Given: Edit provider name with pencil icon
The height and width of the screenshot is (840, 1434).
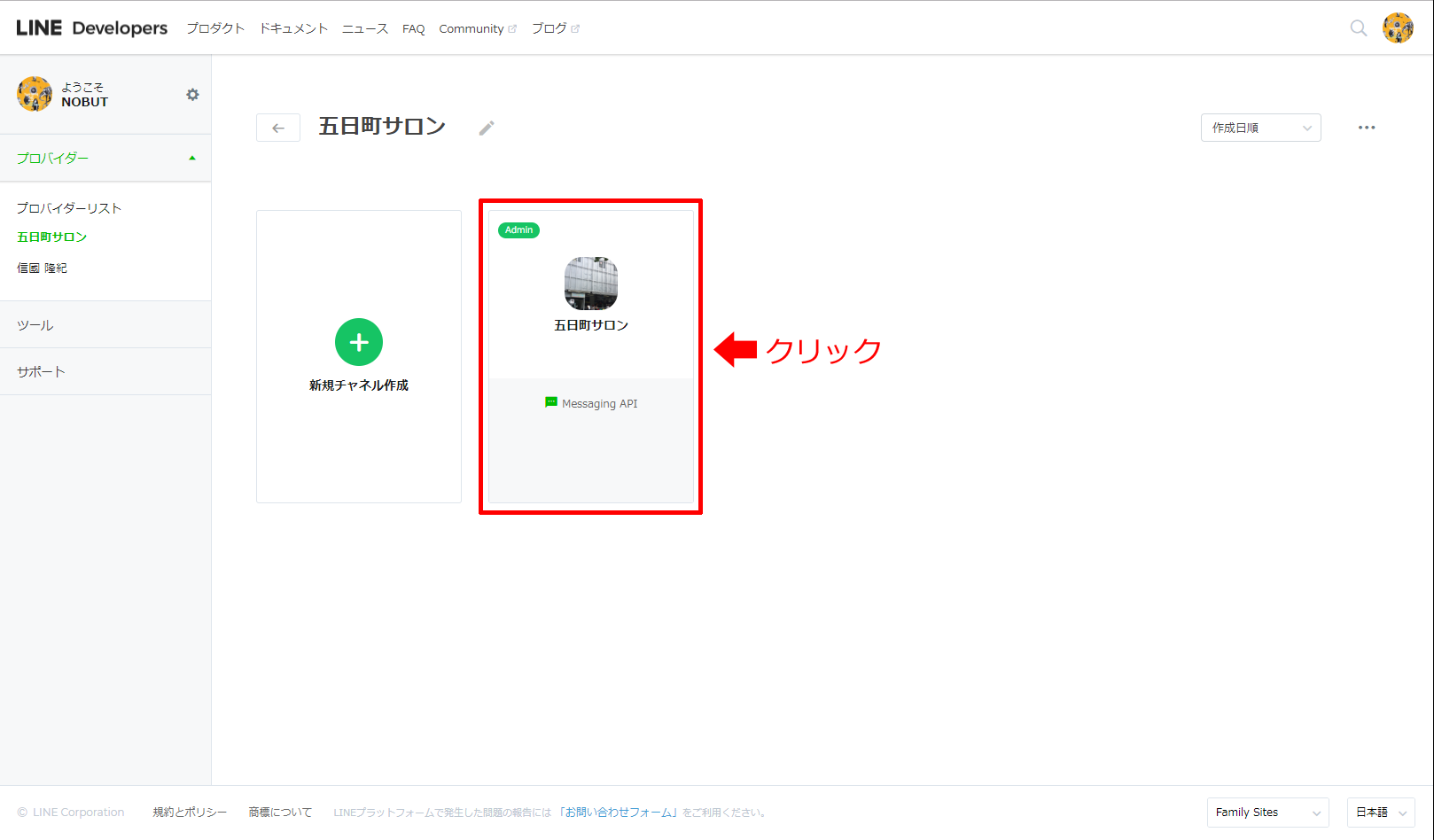Looking at the screenshot, I should pos(487,128).
